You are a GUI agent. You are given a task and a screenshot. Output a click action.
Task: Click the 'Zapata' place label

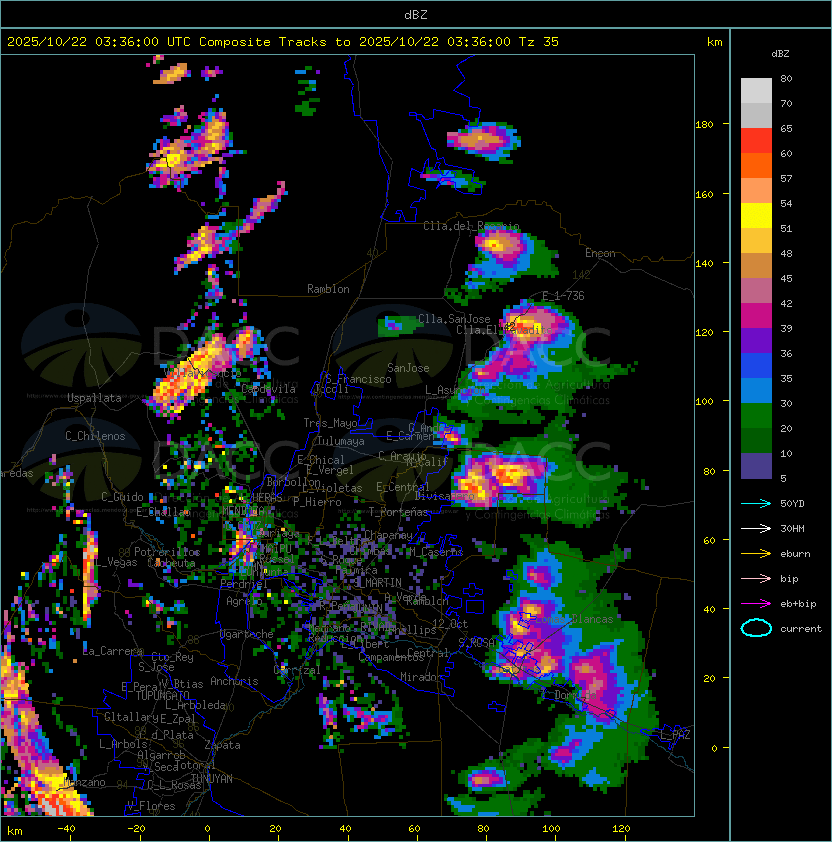pos(222,745)
